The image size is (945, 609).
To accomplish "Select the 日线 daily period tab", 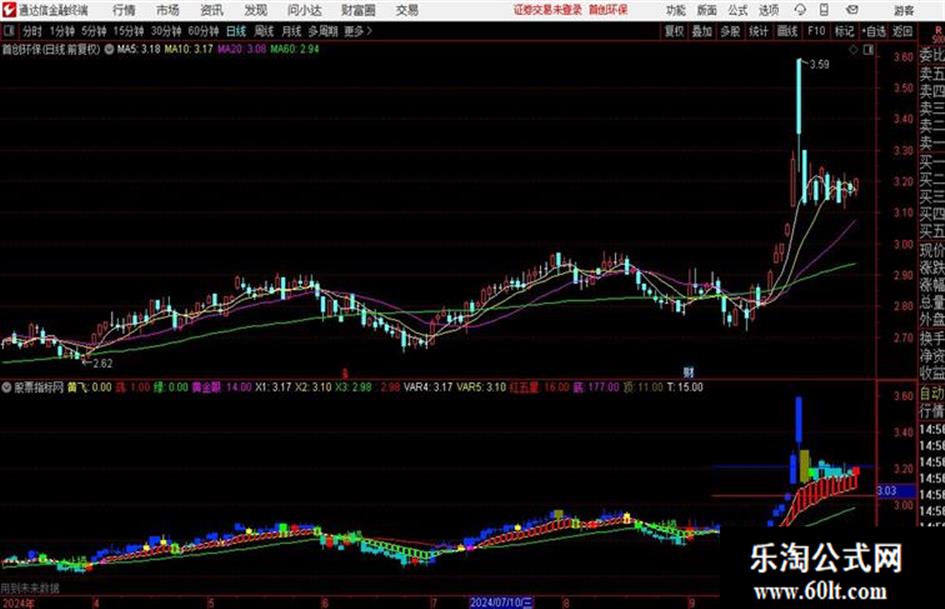I will click(x=236, y=31).
